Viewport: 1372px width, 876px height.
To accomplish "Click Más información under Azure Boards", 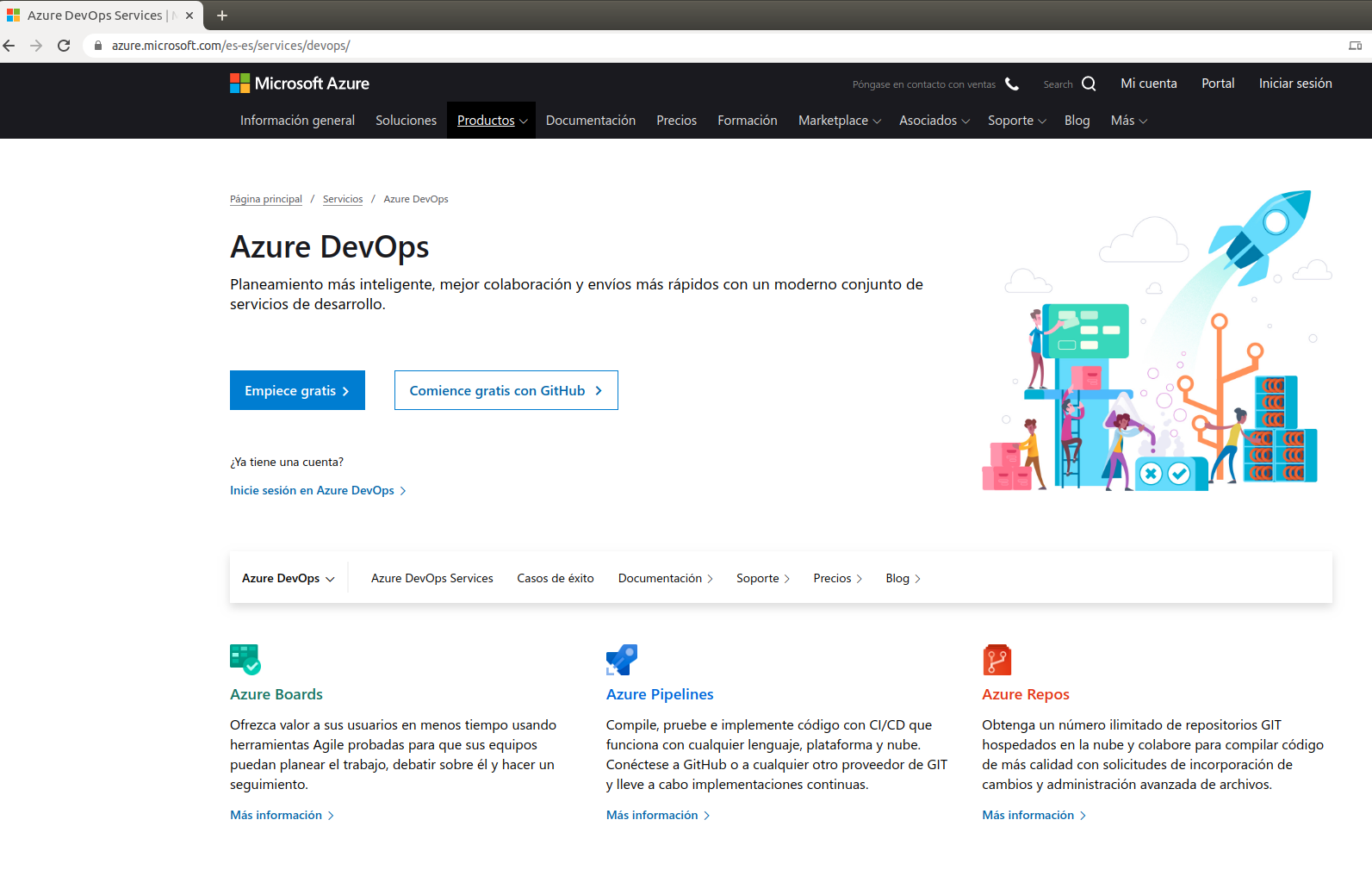I will [282, 816].
